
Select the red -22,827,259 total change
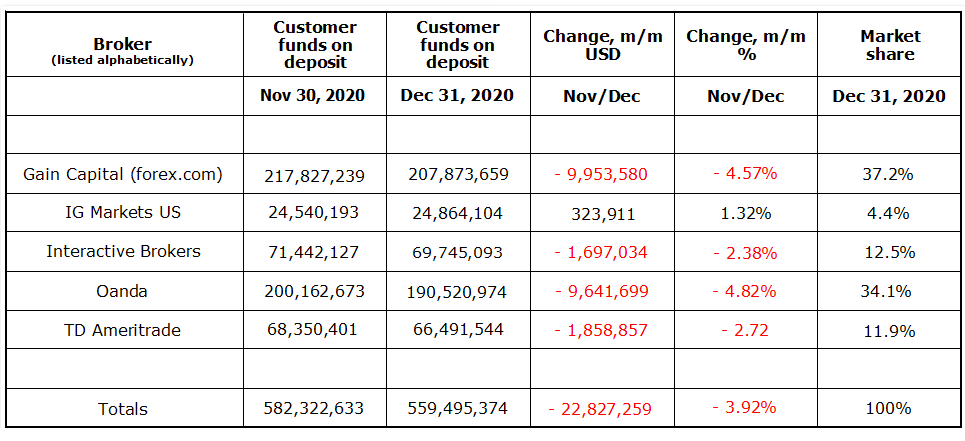click(601, 408)
